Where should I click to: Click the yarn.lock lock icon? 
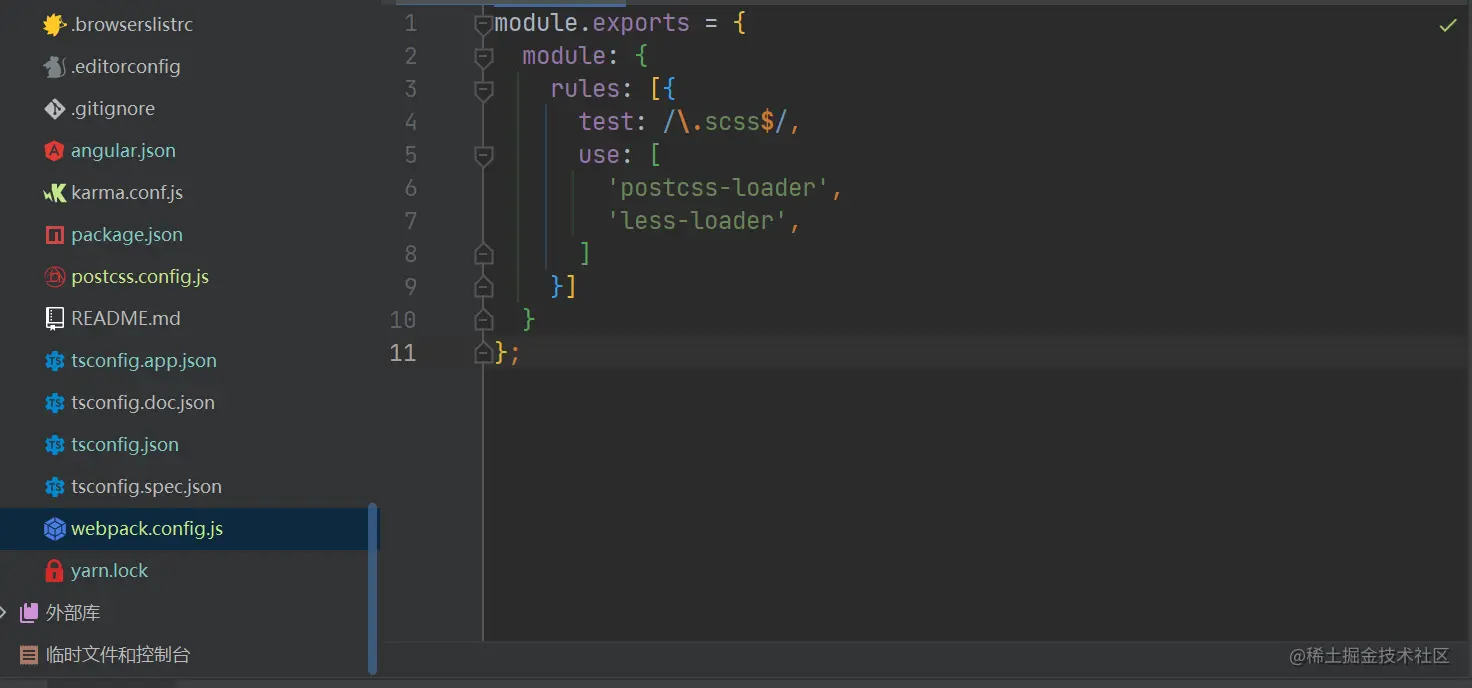coord(55,571)
